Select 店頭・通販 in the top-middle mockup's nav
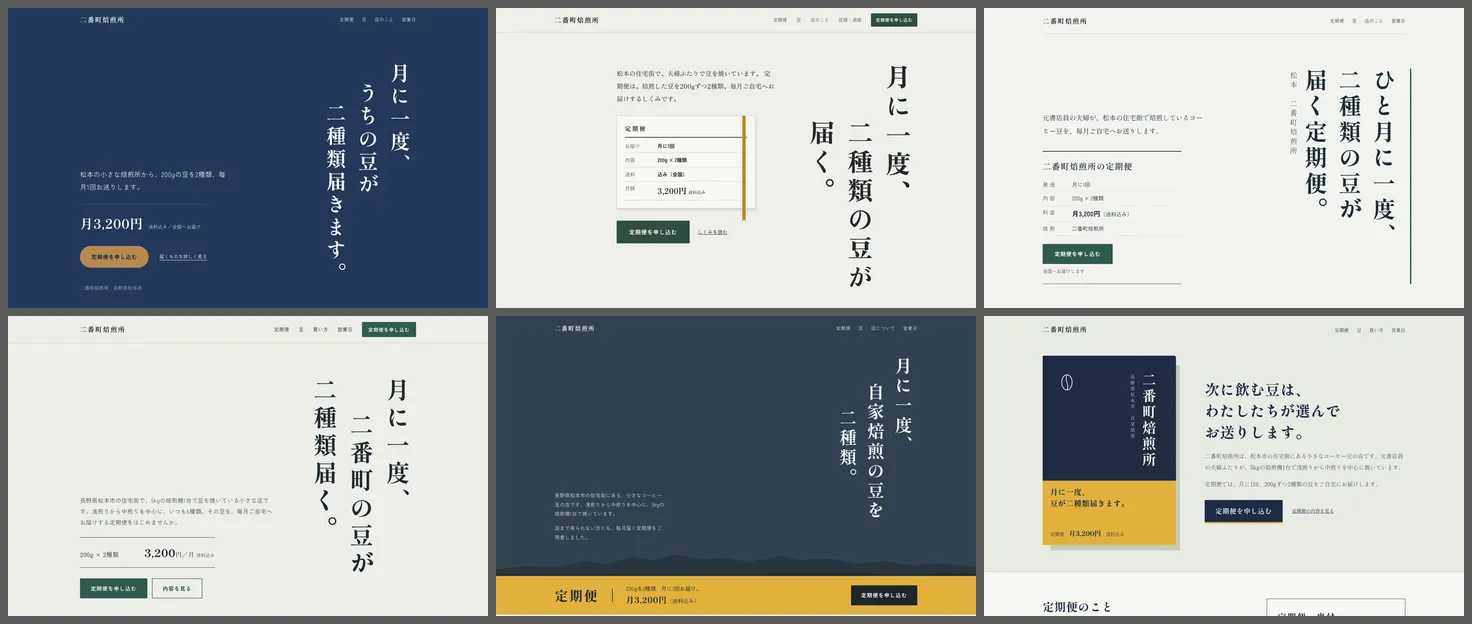Screen dimensions: 1472x624 click(x=850, y=20)
